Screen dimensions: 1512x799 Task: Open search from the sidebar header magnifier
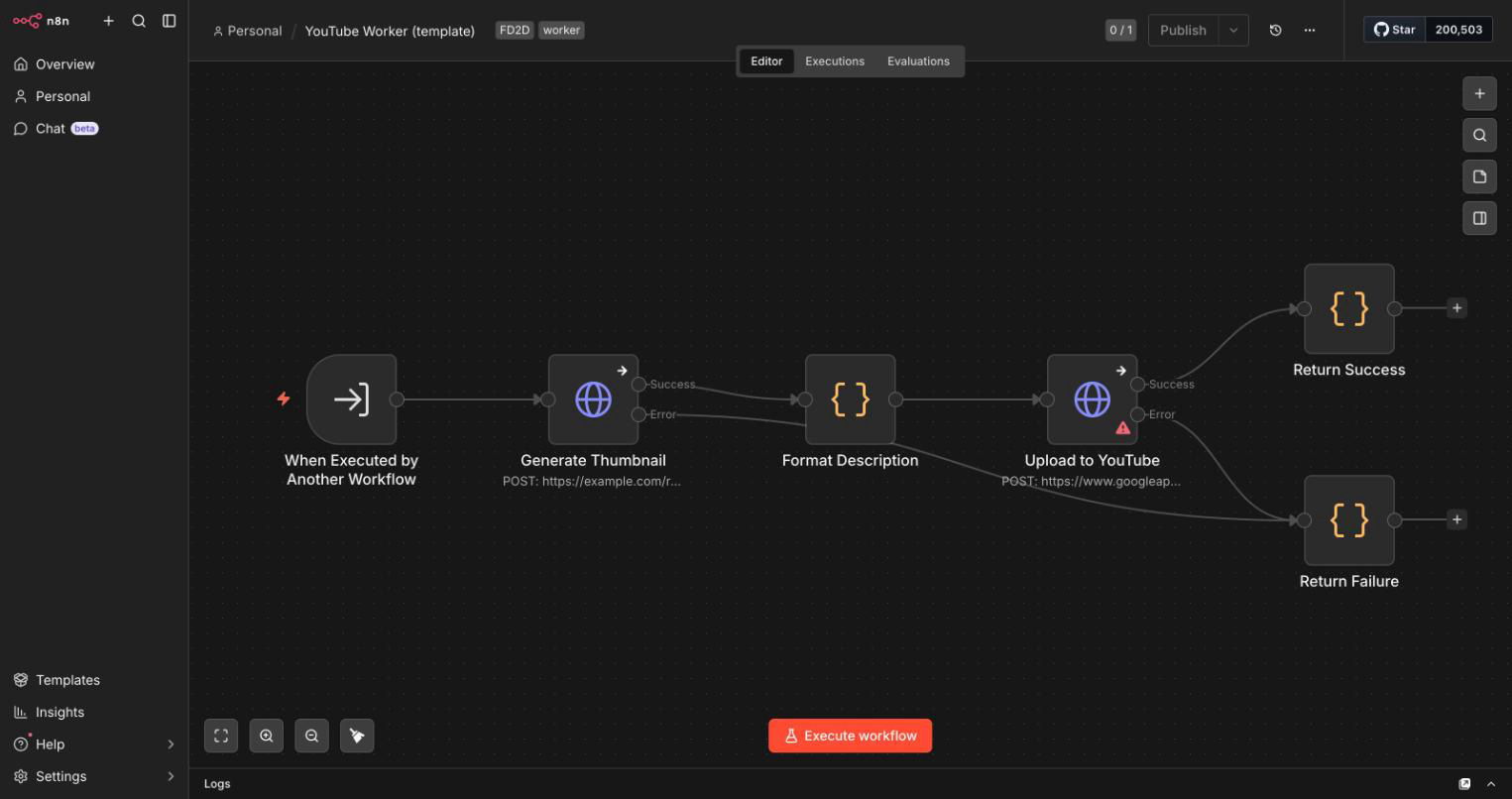139,21
